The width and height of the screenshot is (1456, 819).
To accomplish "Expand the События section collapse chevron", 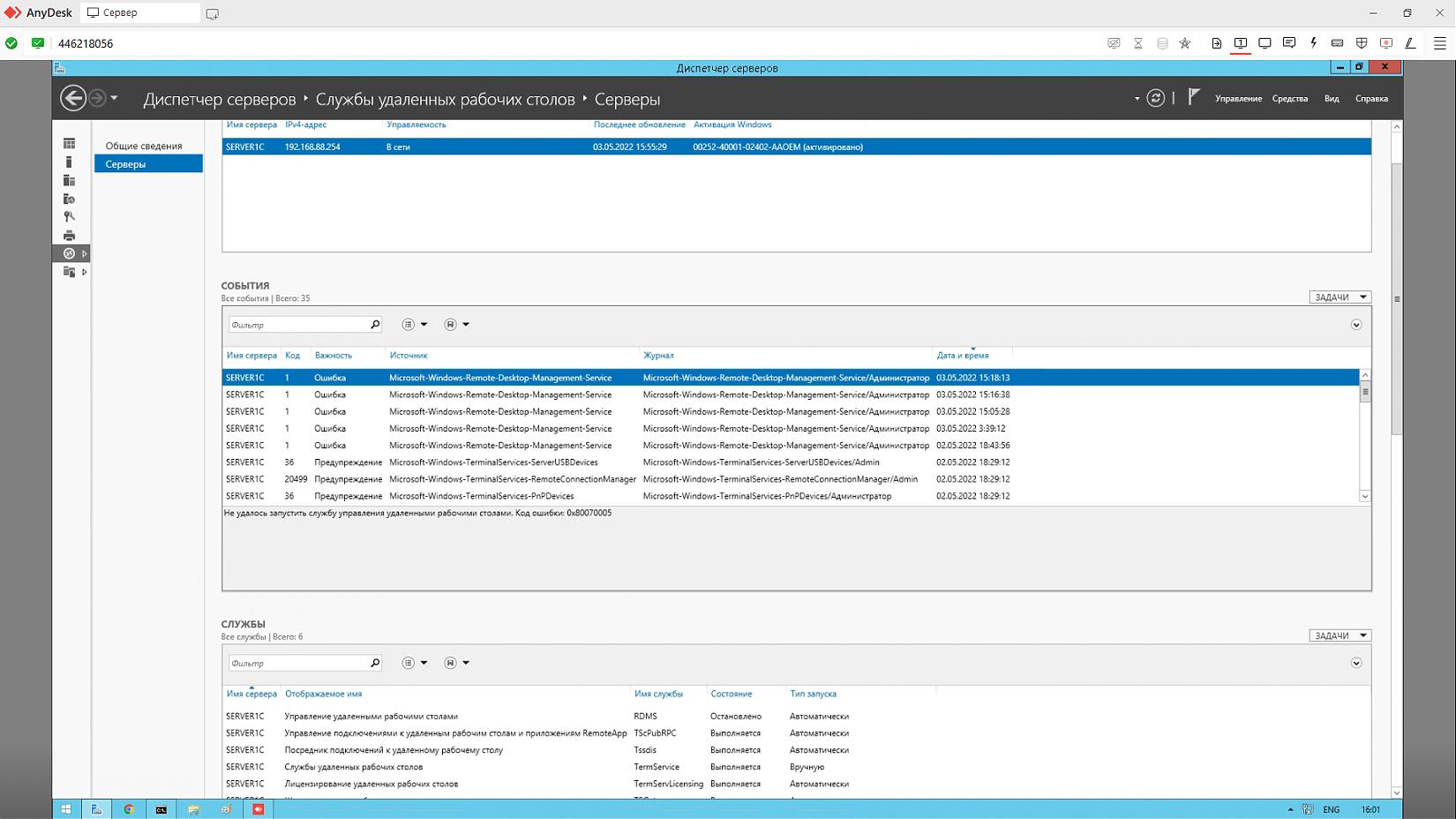I will [x=1356, y=325].
